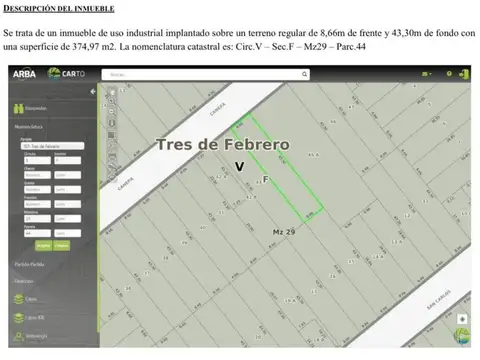Viewport: 480px width, 360px height.
Task: Click the locate button at map bottom-right
Action: click(462, 319)
